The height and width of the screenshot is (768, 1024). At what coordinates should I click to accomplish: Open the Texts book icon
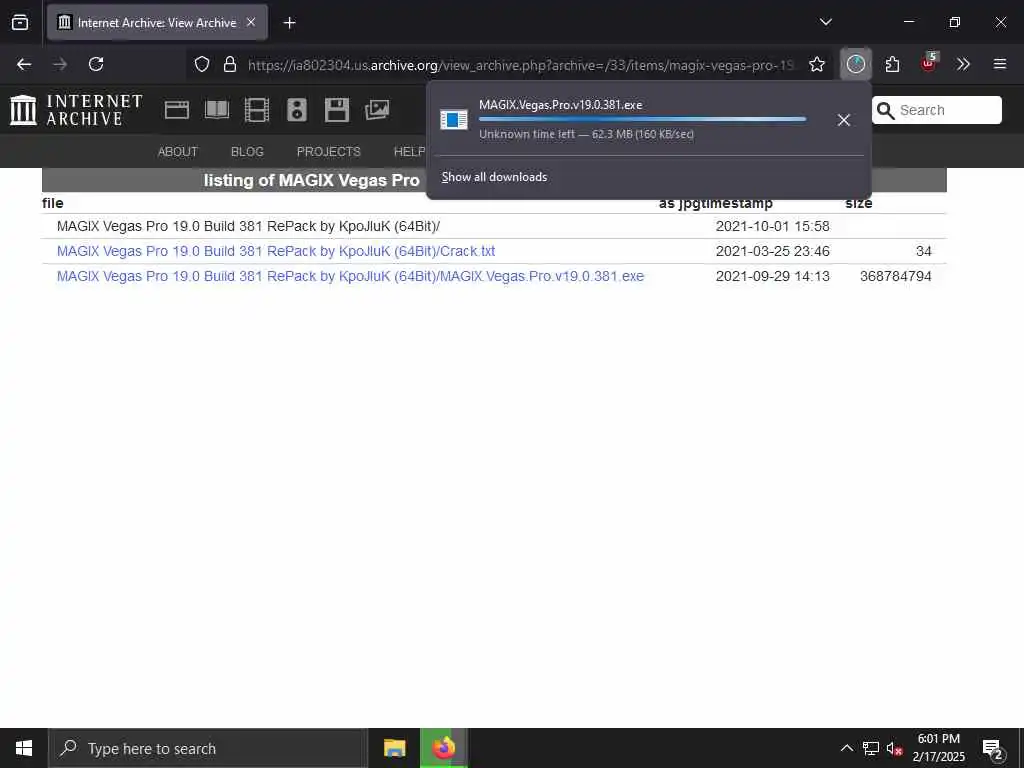click(x=217, y=110)
